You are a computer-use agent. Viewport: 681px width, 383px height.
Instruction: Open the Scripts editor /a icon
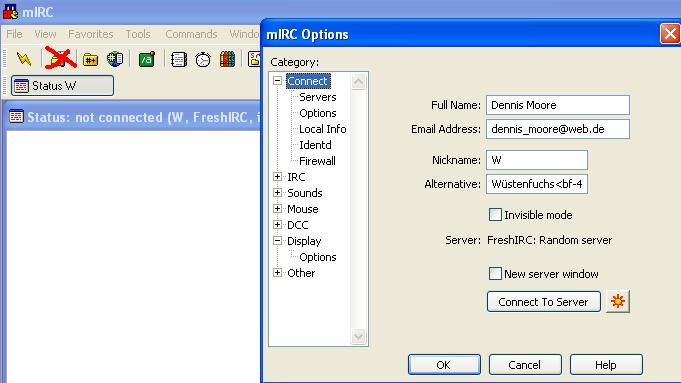pyautogui.click(x=147, y=59)
